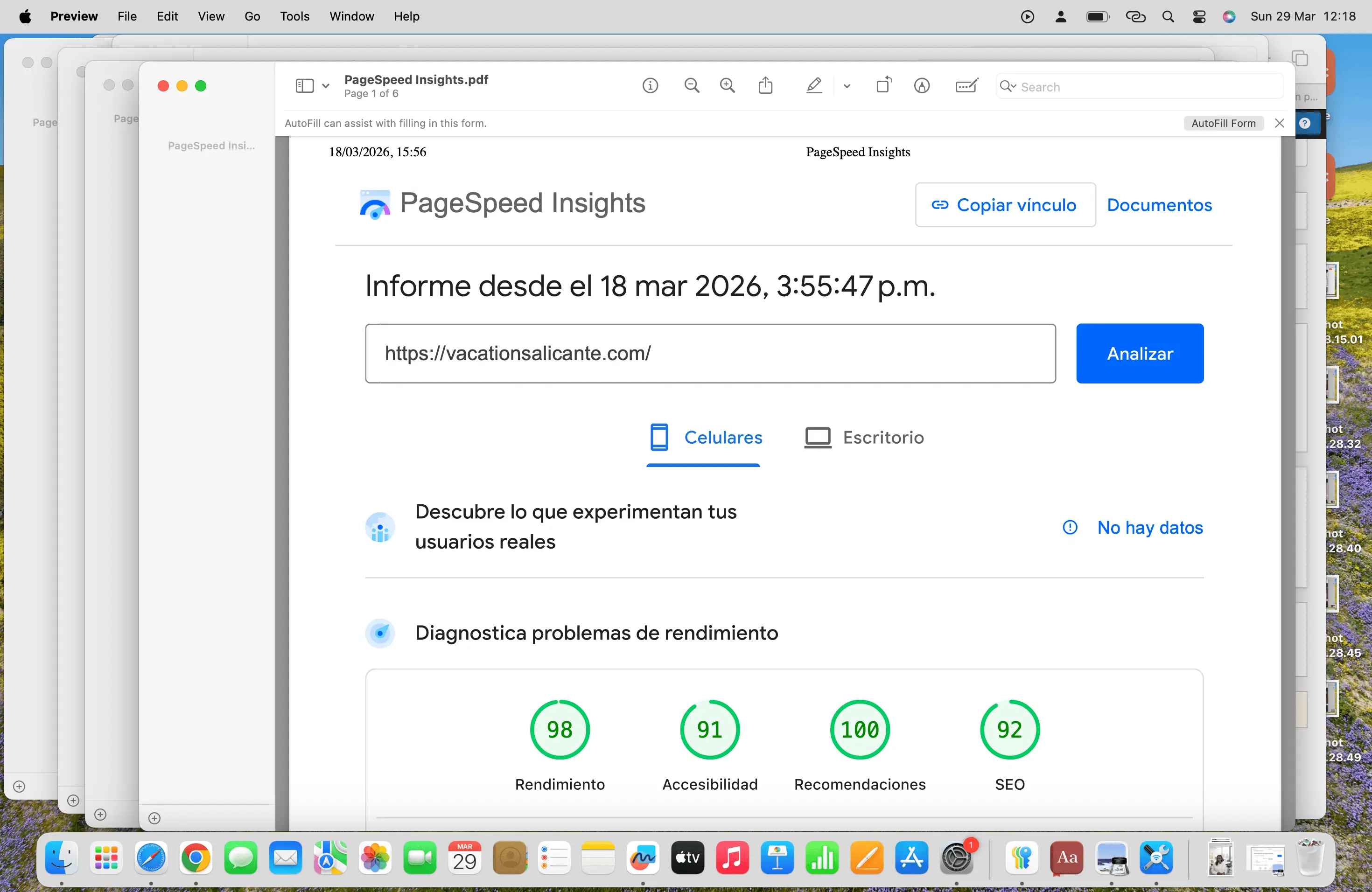The image size is (1372, 892).
Task: Open the File menu
Action: point(127,16)
